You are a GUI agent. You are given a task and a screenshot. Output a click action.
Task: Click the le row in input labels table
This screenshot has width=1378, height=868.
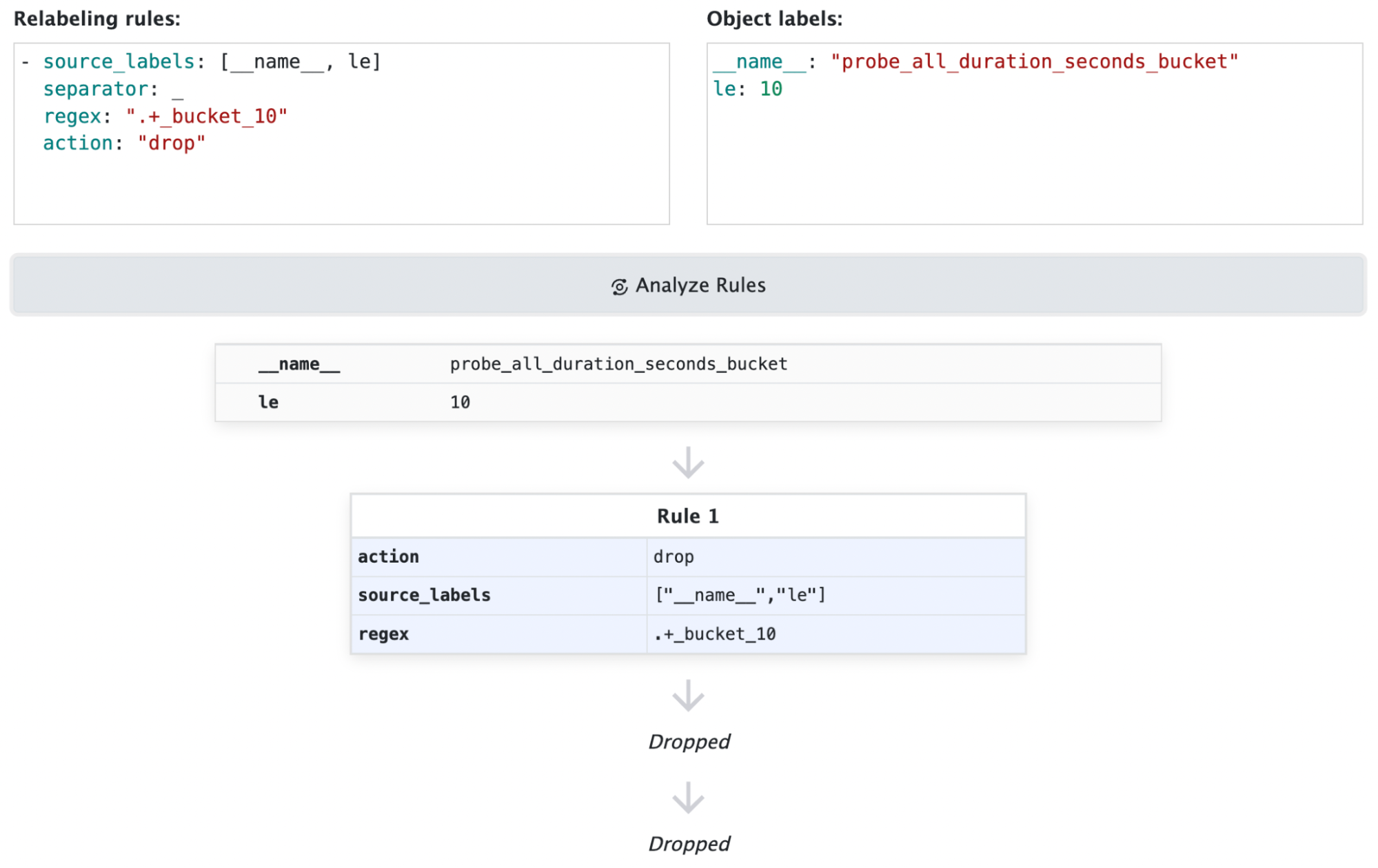[688, 403]
